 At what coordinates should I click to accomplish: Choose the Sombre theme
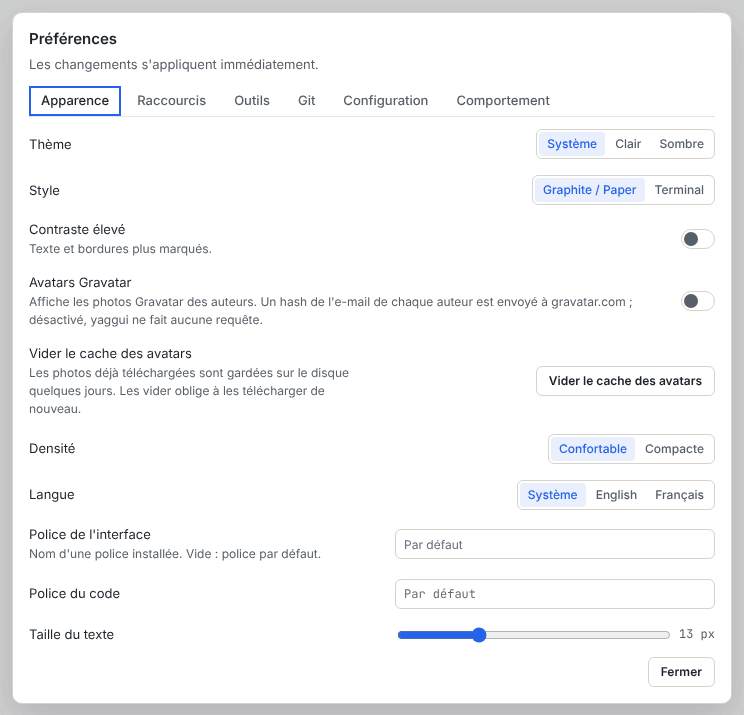(681, 144)
